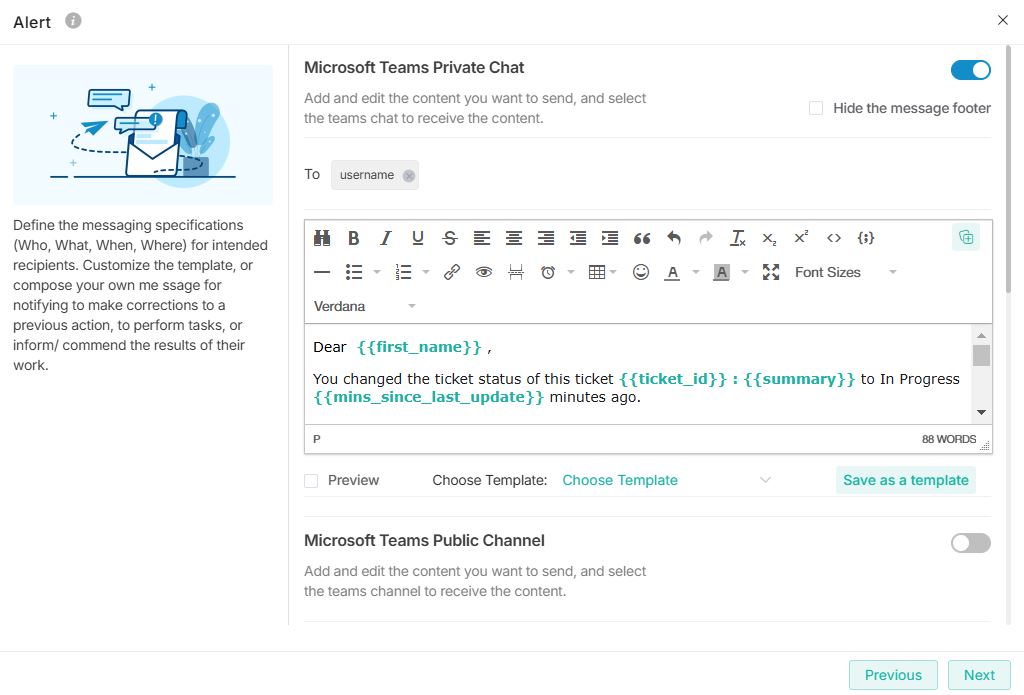Check the Hide the message footer checkbox
The image size is (1024, 695).
(x=816, y=108)
